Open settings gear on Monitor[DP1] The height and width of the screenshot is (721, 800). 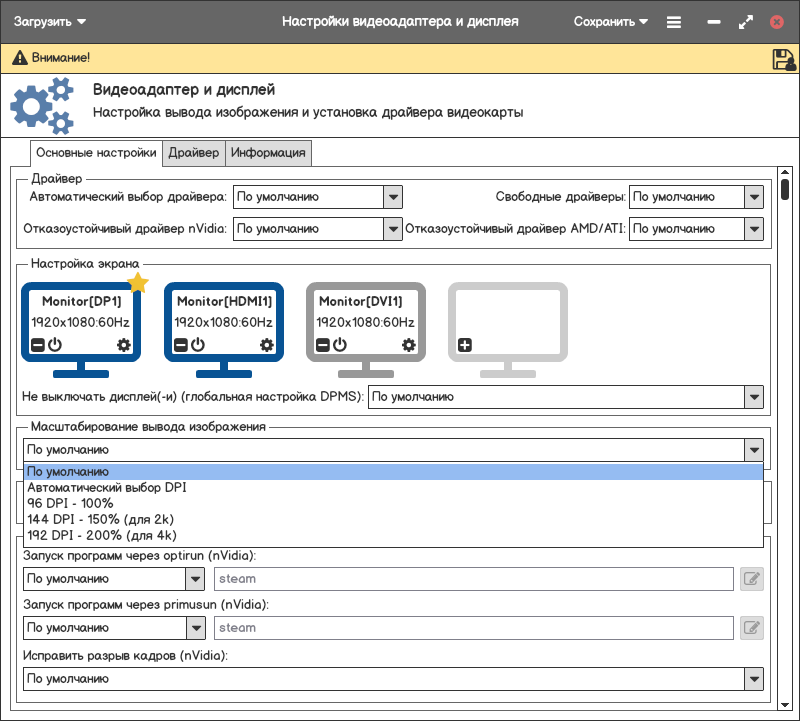pyautogui.click(x=124, y=345)
